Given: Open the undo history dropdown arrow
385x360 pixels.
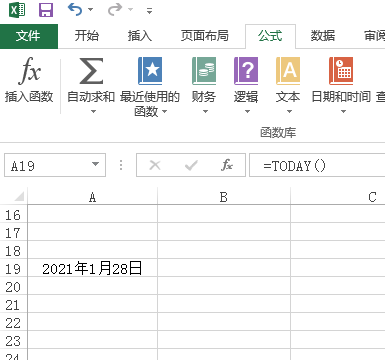Looking at the screenshot, I should pos(91,10).
